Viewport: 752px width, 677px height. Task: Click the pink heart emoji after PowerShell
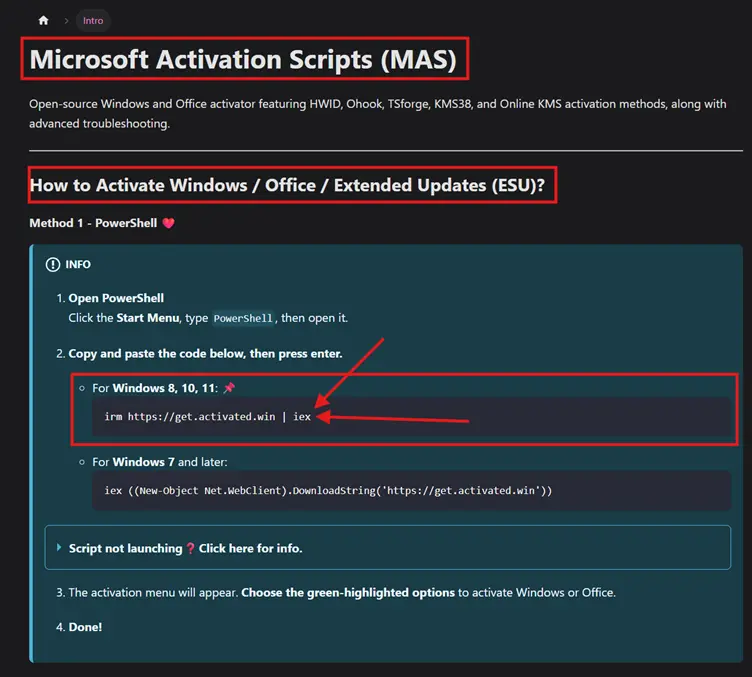[x=168, y=223]
